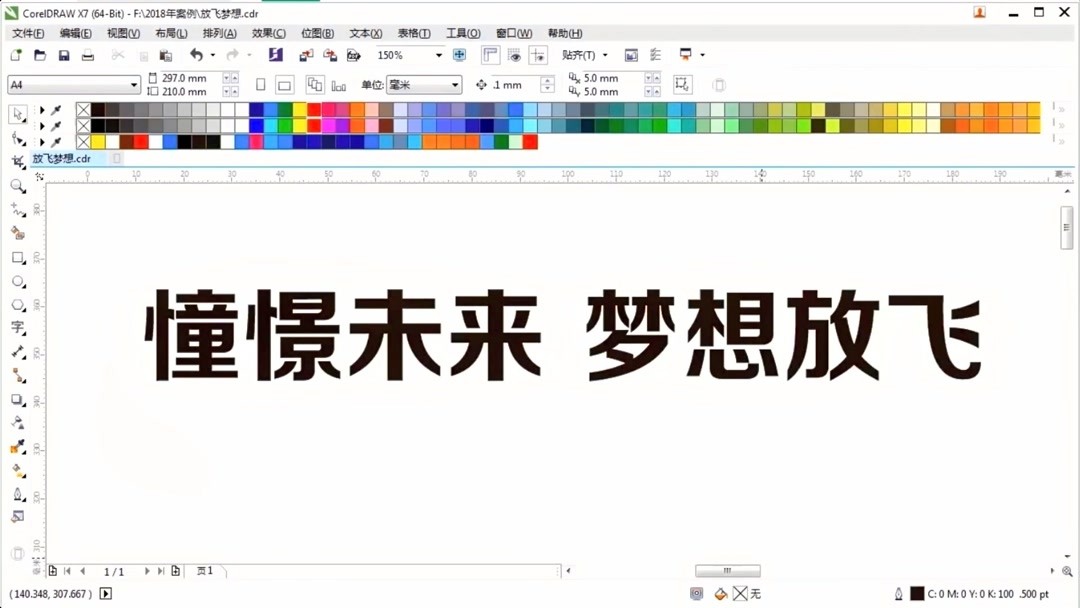Viewport: 1080px width, 608px height.
Task: Switch to the 放飞梦想.cdr document tab
Action: [60, 158]
